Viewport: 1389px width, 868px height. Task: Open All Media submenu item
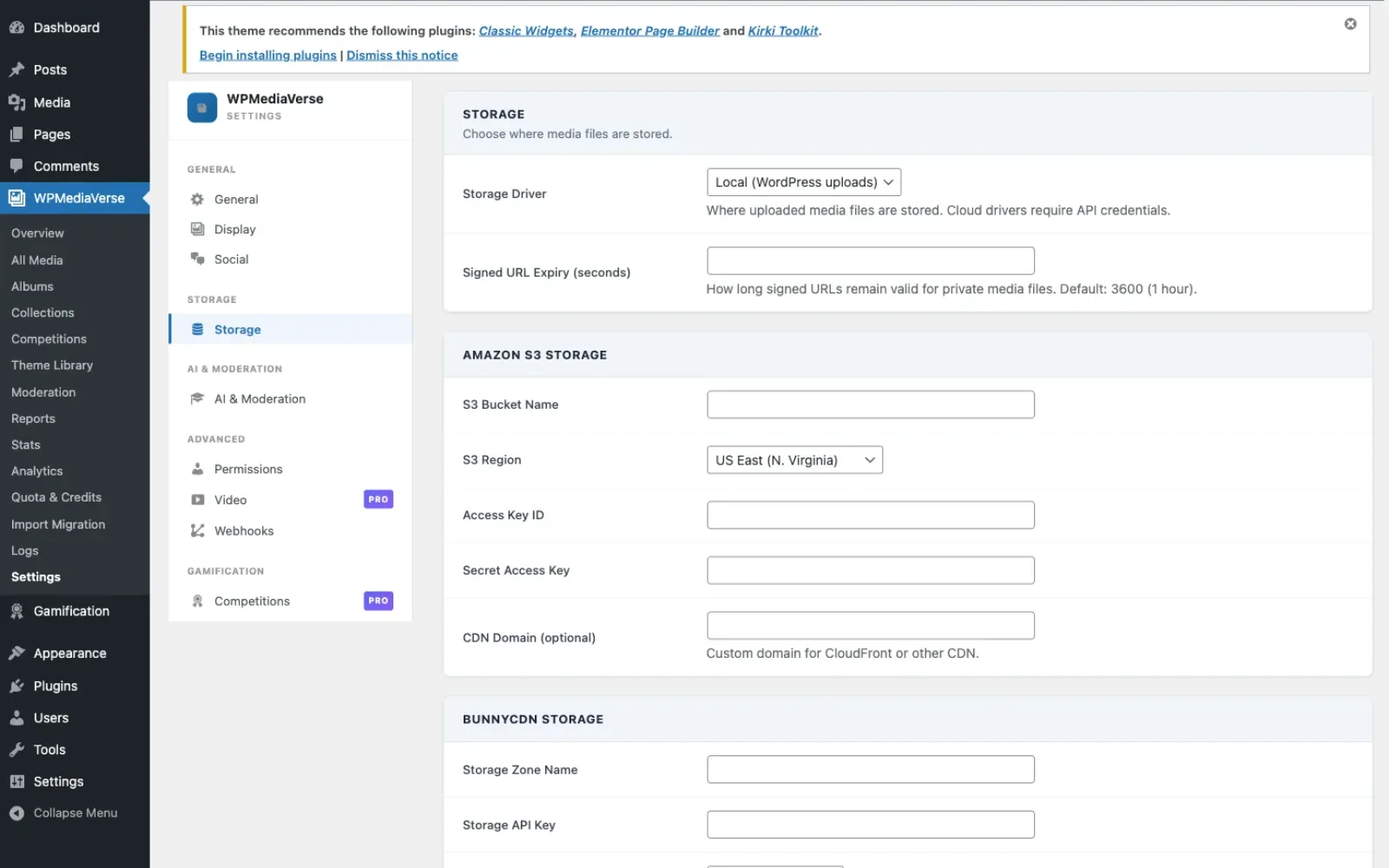(x=36, y=260)
